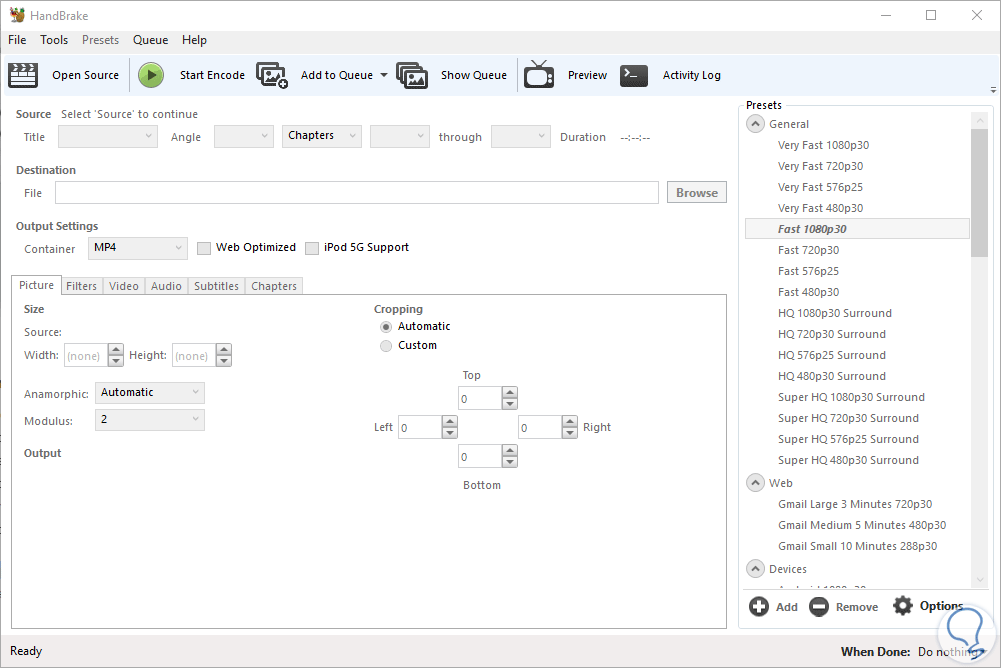Open the Add to Queue dropdown arrow
The image size is (1001, 668).
point(384,75)
